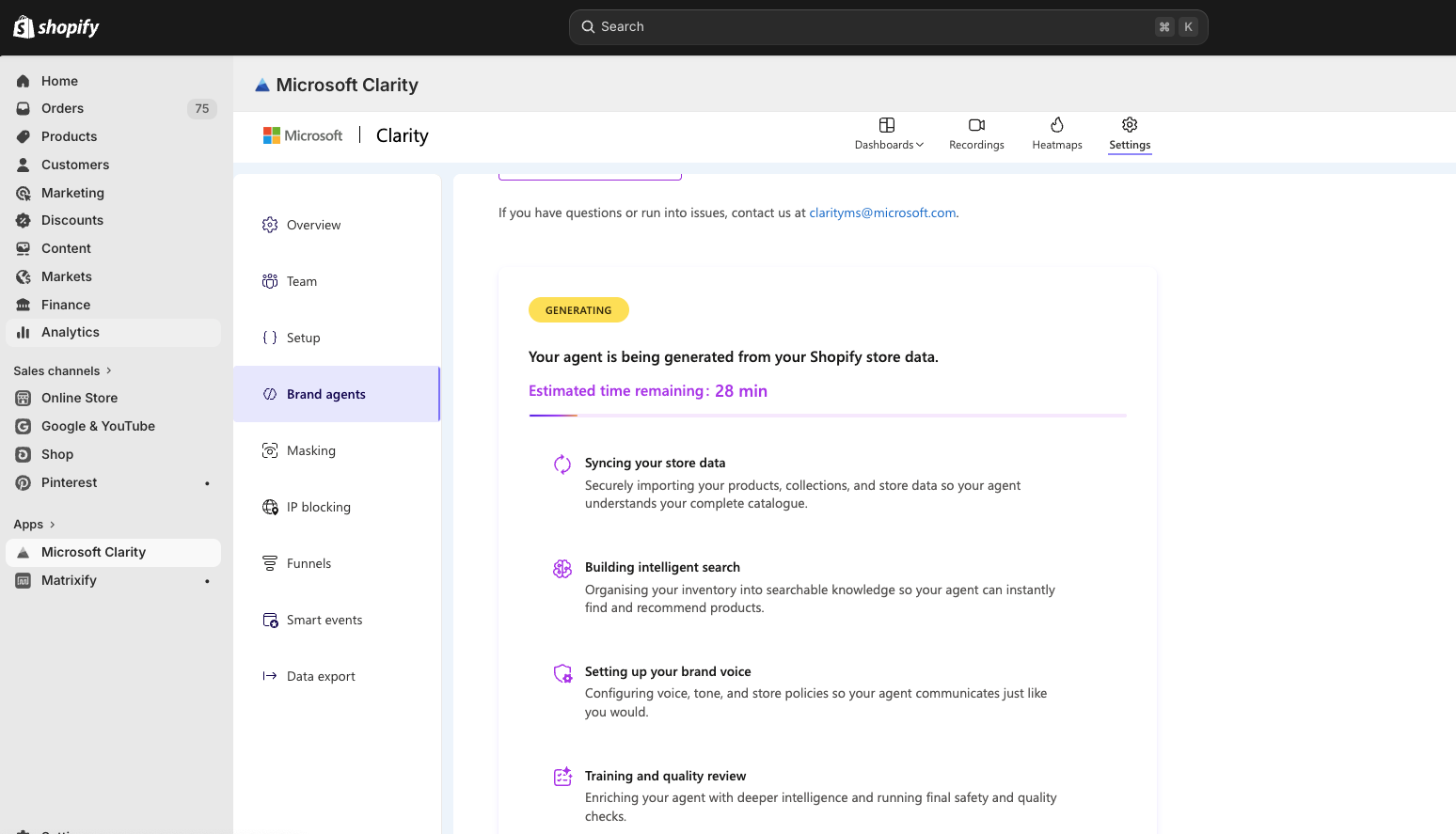
Task: Click the Recordings camera icon
Action: coord(976,125)
